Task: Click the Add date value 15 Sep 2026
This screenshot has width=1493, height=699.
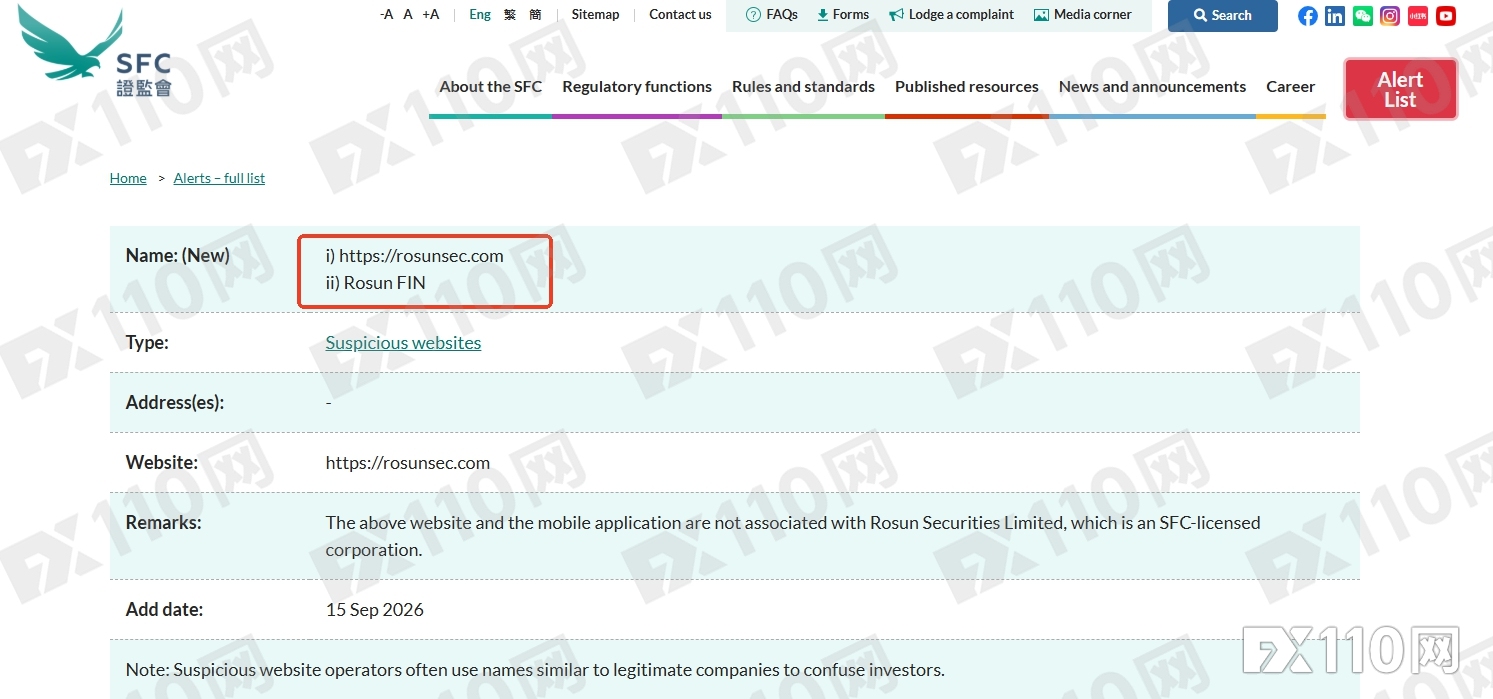Action: [x=375, y=609]
